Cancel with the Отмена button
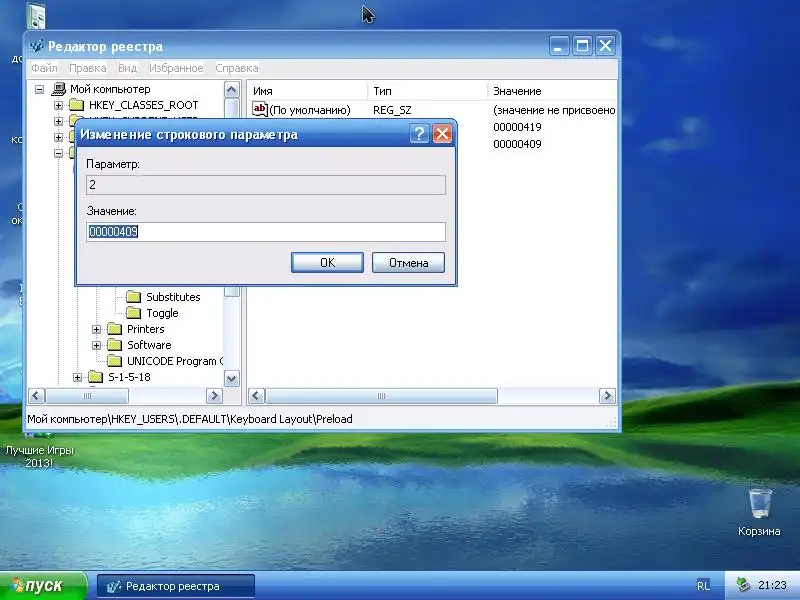 408,263
